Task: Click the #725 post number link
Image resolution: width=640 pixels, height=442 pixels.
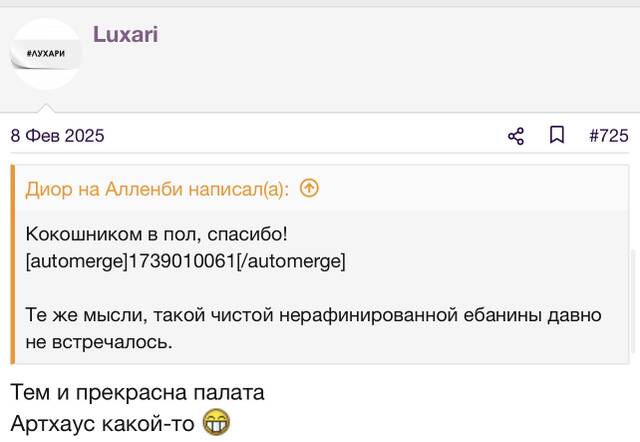Action: tap(609, 135)
